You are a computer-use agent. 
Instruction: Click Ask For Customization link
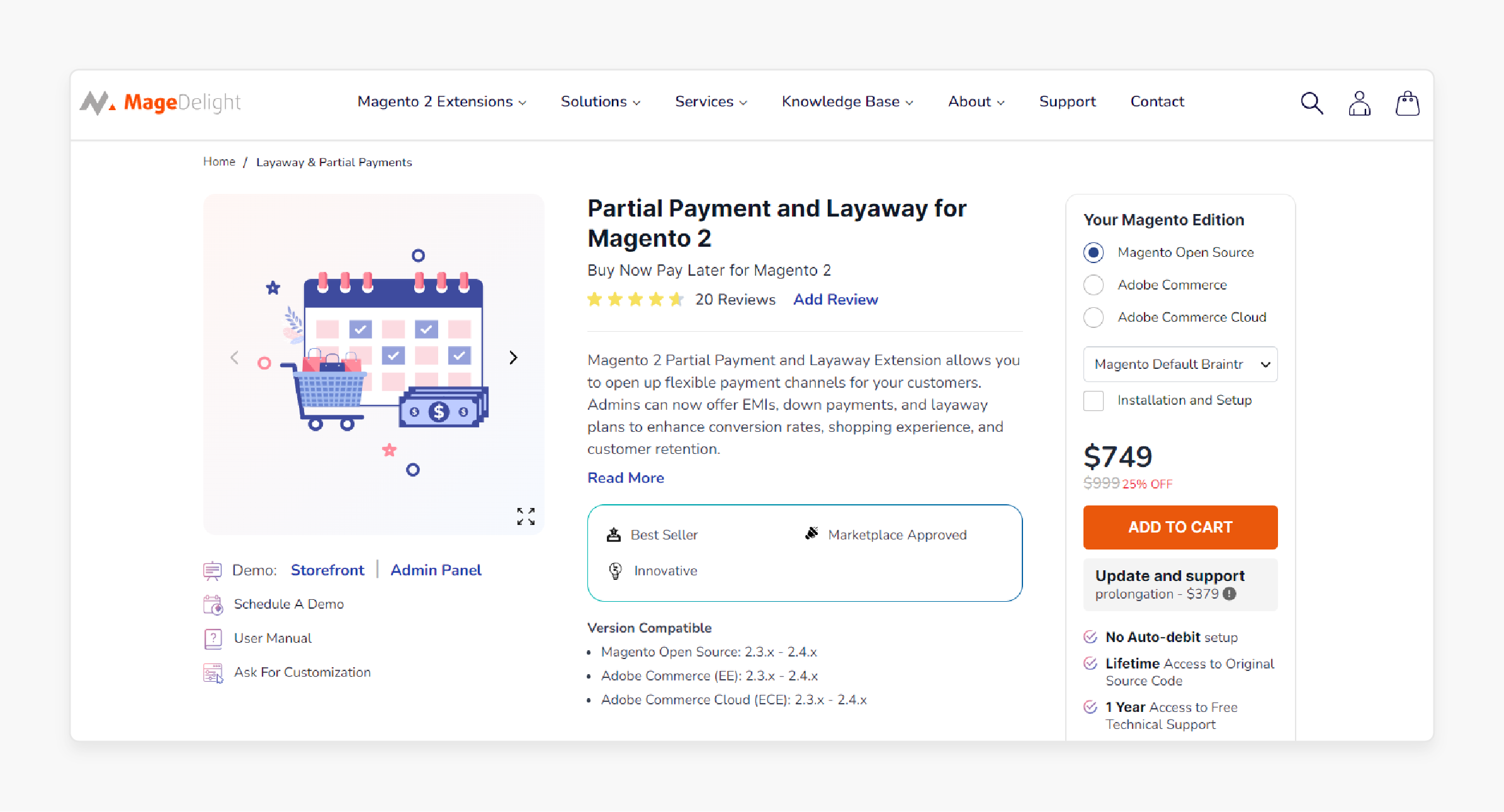[x=302, y=672]
